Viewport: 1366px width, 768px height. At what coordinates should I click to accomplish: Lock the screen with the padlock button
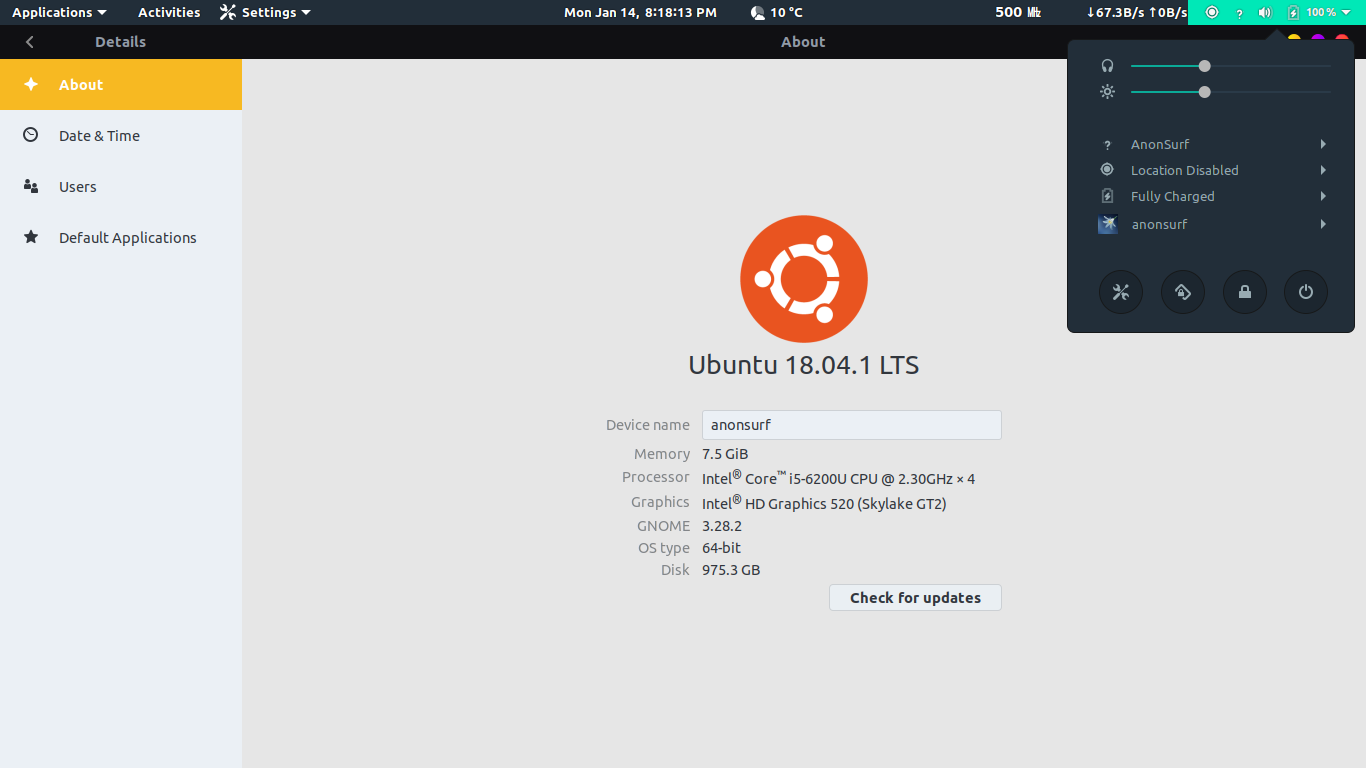pos(1244,292)
